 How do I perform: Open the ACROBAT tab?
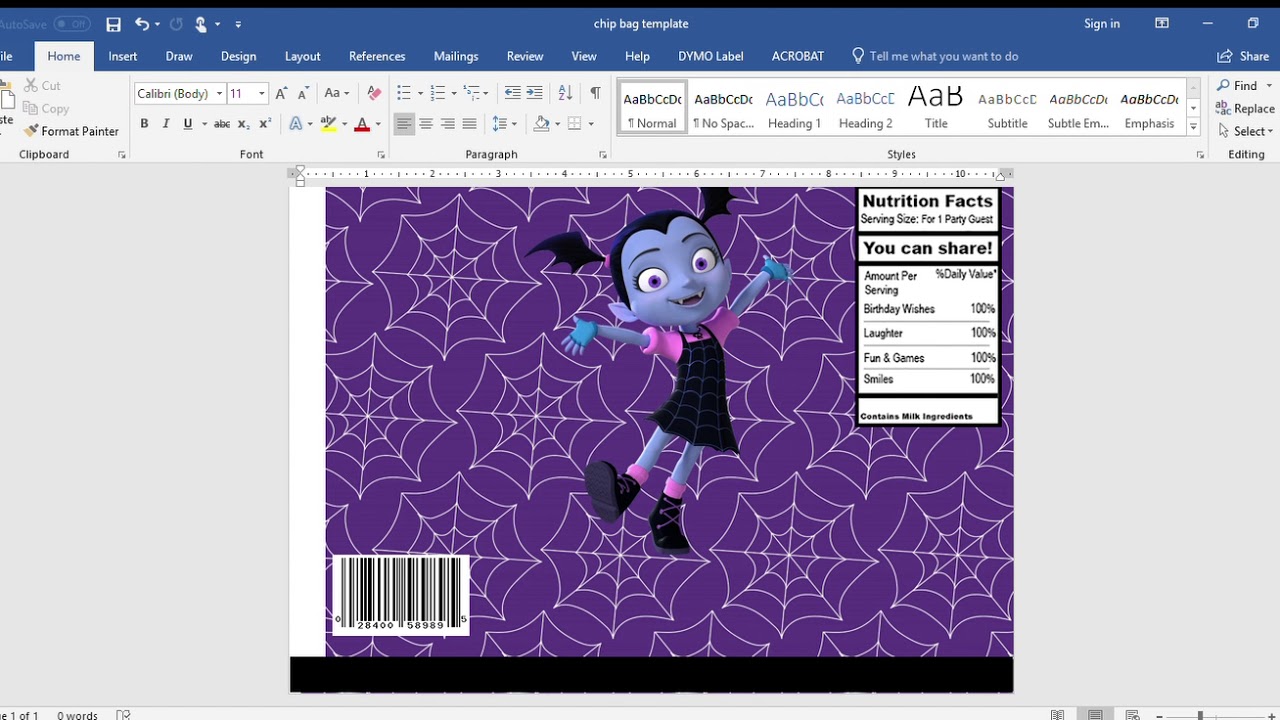(798, 56)
